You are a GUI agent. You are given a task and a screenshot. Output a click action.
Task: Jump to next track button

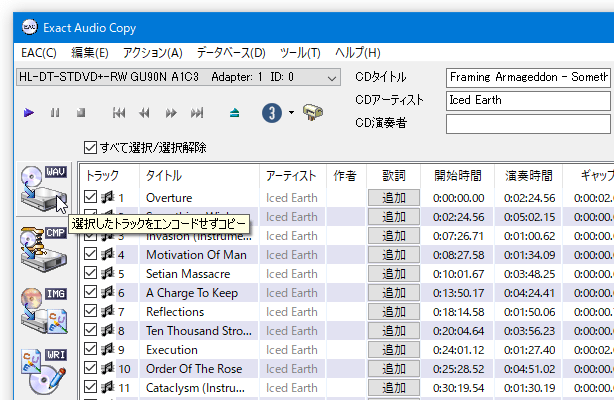(x=197, y=113)
